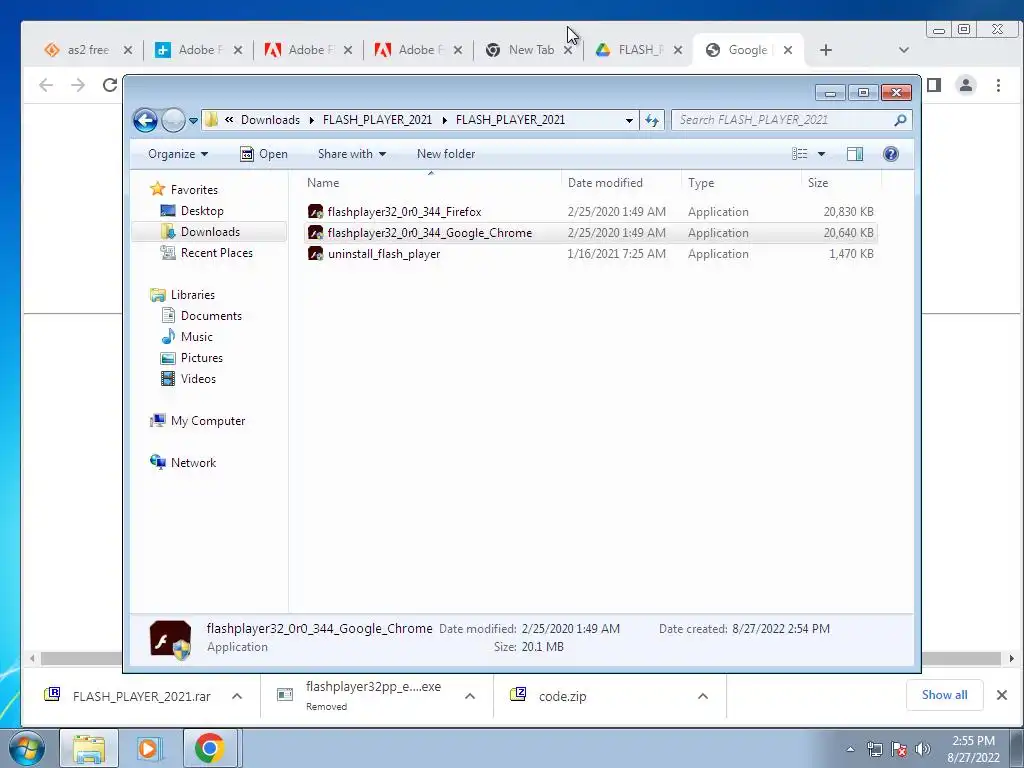Open Chrome tab search chevron
Viewport: 1024px width, 768px height.
(x=904, y=50)
